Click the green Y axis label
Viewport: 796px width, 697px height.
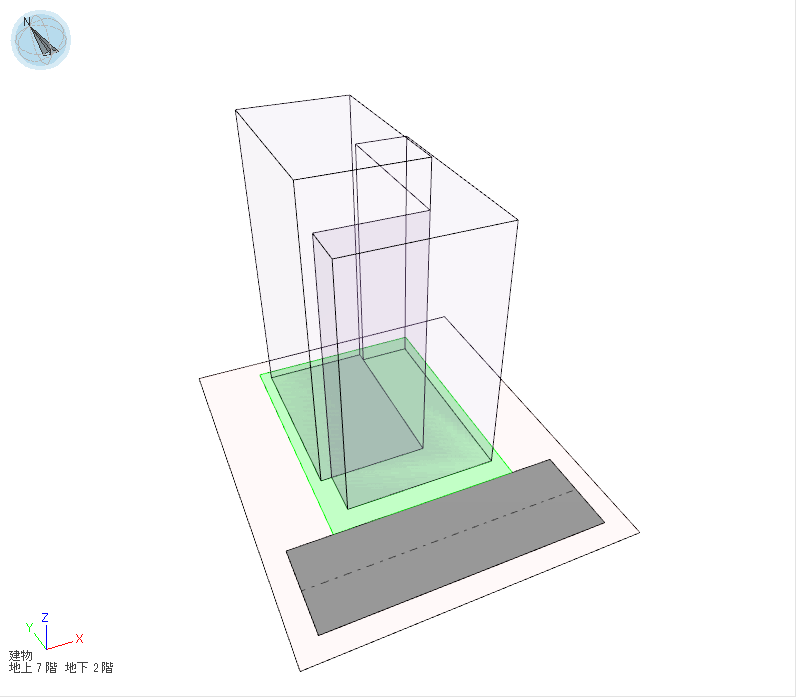[30, 627]
